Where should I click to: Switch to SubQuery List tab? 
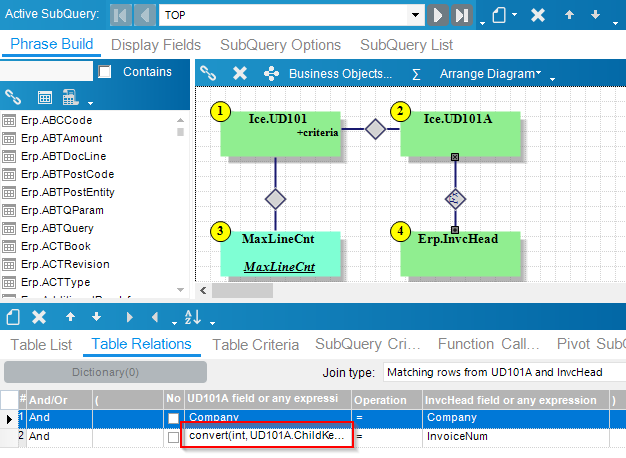click(406, 45)
